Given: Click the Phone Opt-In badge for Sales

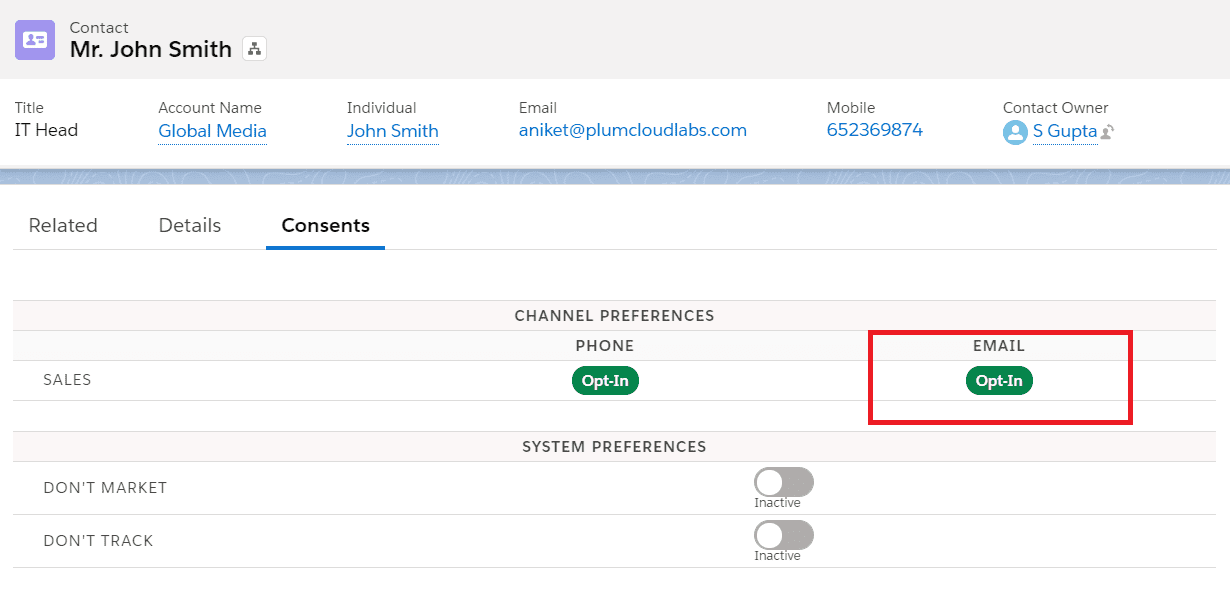Looking at the screenshot, I should pyautogui.click(x=605, y=381).
